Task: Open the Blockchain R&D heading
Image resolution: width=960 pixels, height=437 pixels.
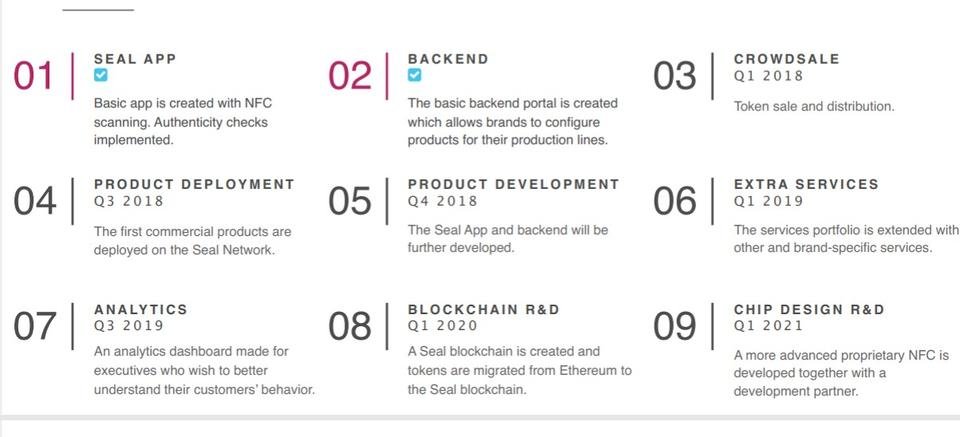Action: (x=484, y=309)
